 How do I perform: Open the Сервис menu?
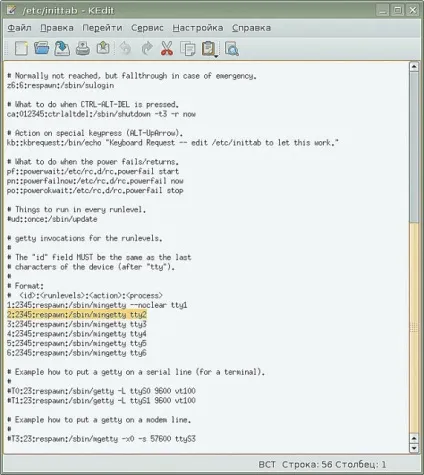tap(147, 28)
